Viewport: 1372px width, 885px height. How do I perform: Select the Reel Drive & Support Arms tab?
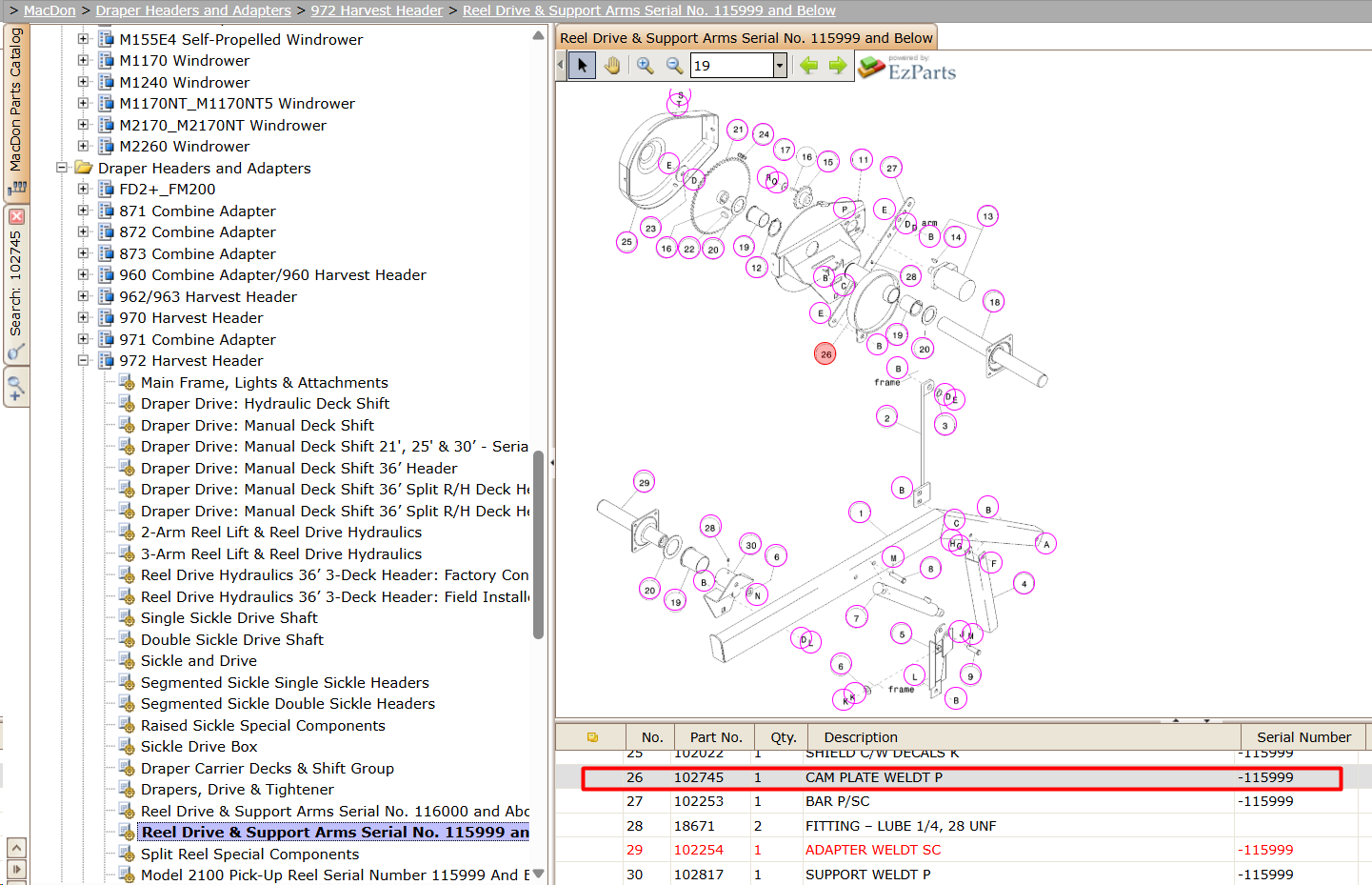click(x=746, y=38)
